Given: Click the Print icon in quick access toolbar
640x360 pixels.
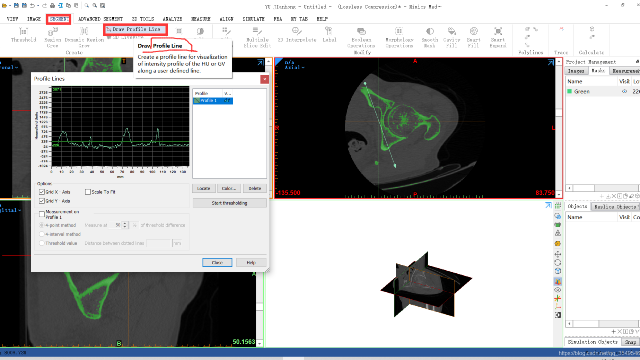Looking at the screenshot, I should (x=52, y=6).
